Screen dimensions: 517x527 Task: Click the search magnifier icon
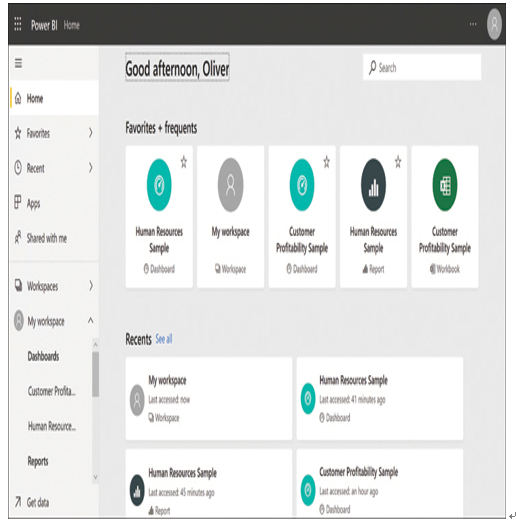[x=372, y=68]
